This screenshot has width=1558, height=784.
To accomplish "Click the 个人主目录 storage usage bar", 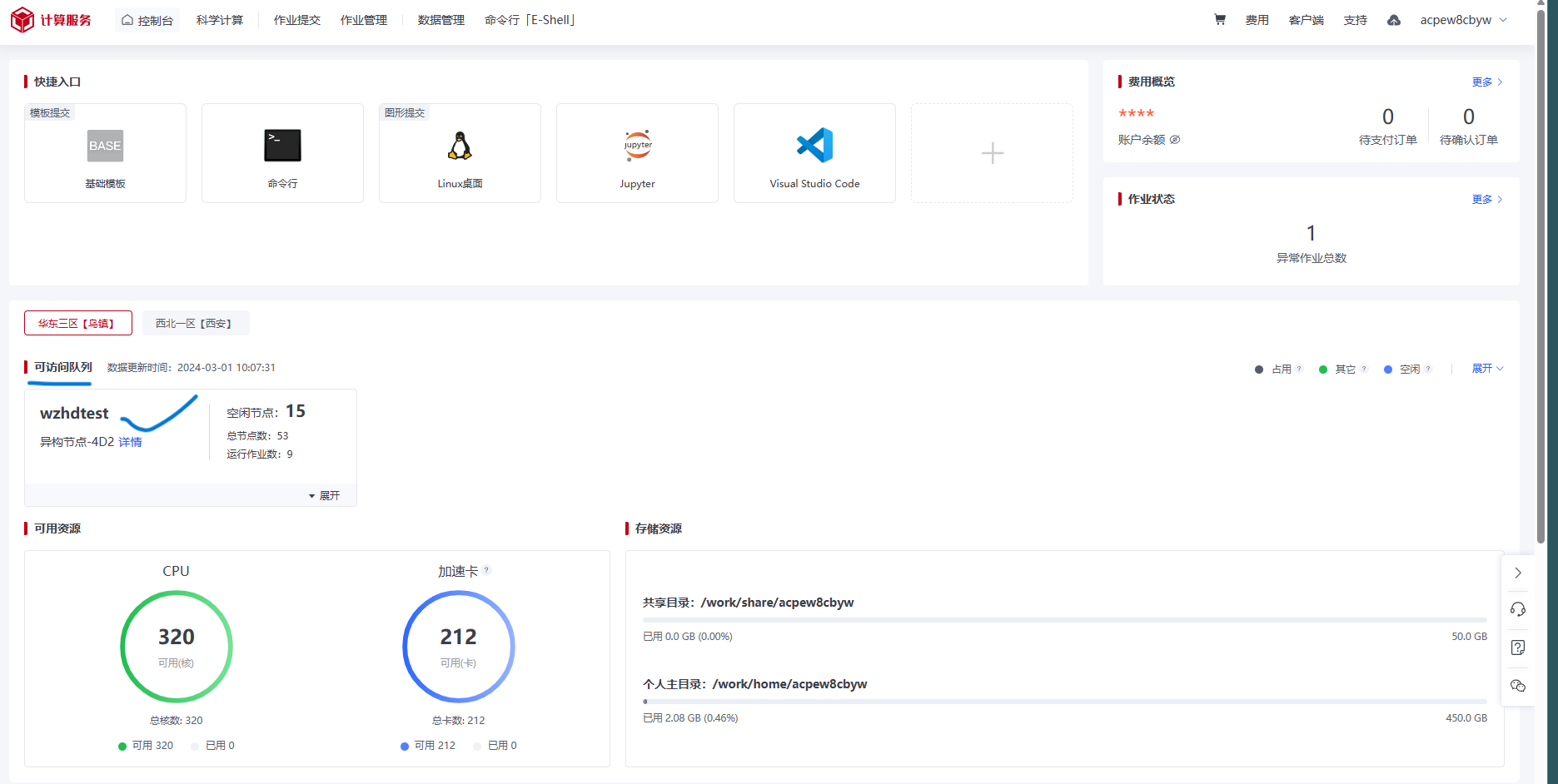I will tap(1064, 702).
